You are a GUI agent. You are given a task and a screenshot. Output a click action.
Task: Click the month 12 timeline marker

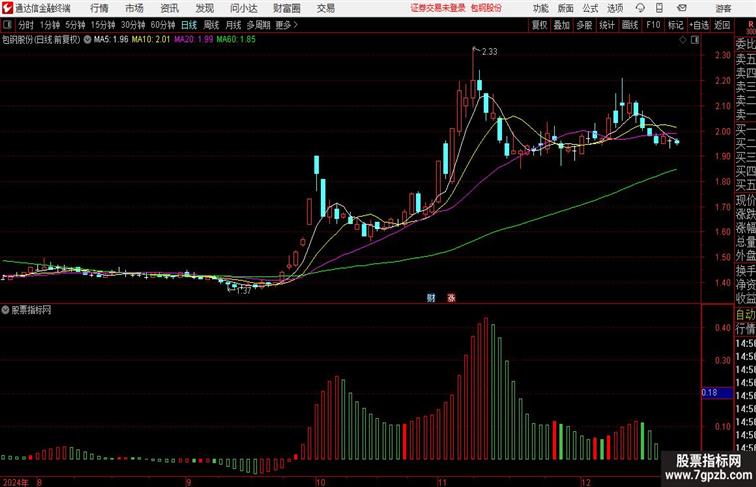[586, 482]
